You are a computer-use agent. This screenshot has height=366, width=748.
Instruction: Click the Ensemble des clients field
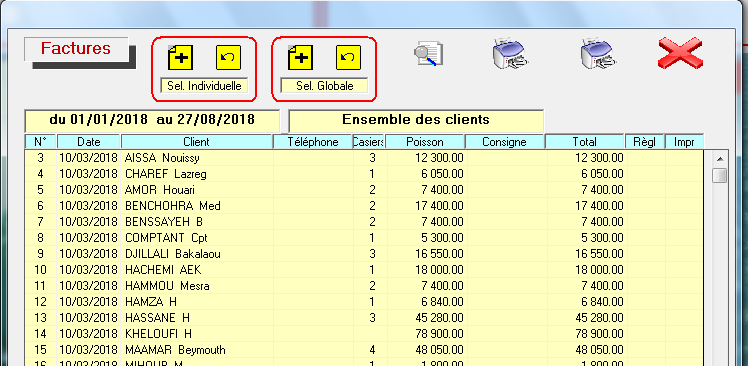pyautogui.click(x=416, y=120)
